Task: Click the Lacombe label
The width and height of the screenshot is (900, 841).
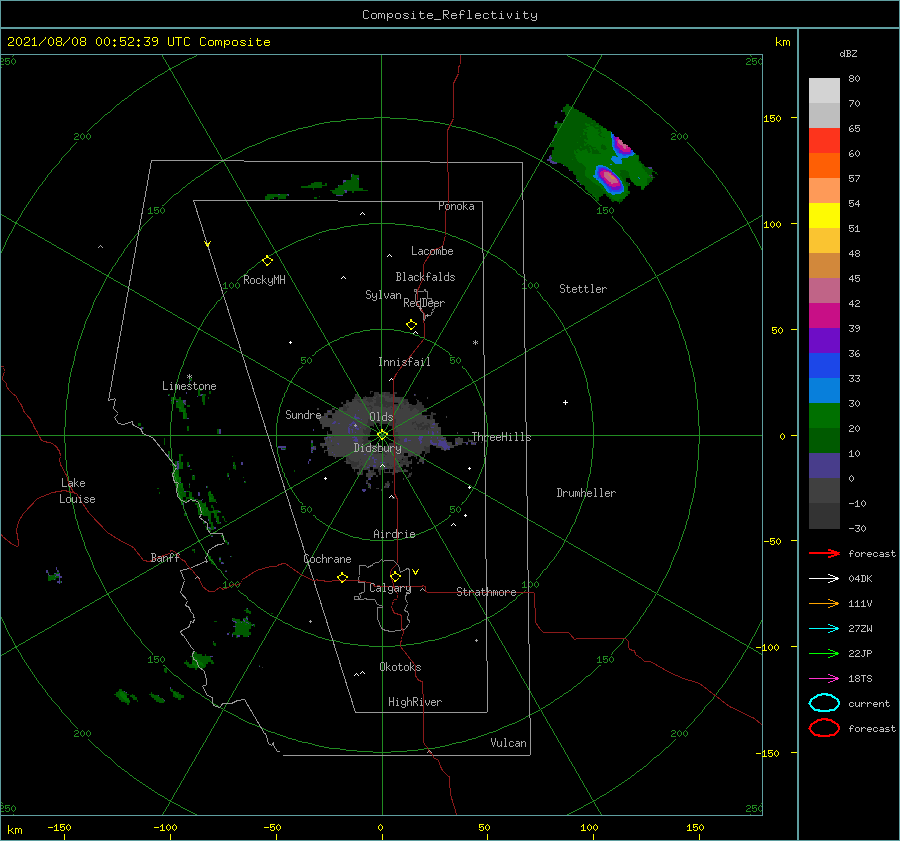Action: pos(432,251)
